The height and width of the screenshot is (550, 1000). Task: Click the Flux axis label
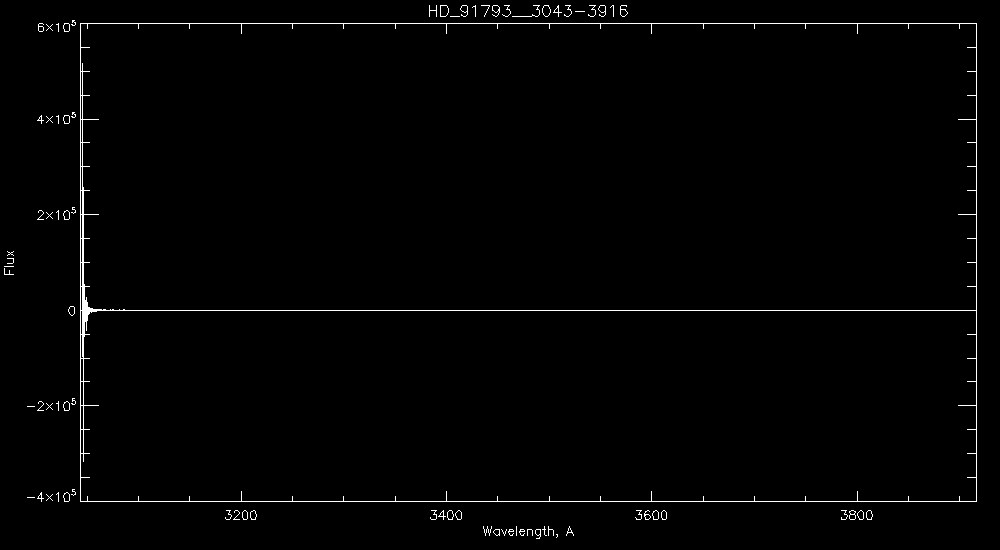tap(9, 262)
